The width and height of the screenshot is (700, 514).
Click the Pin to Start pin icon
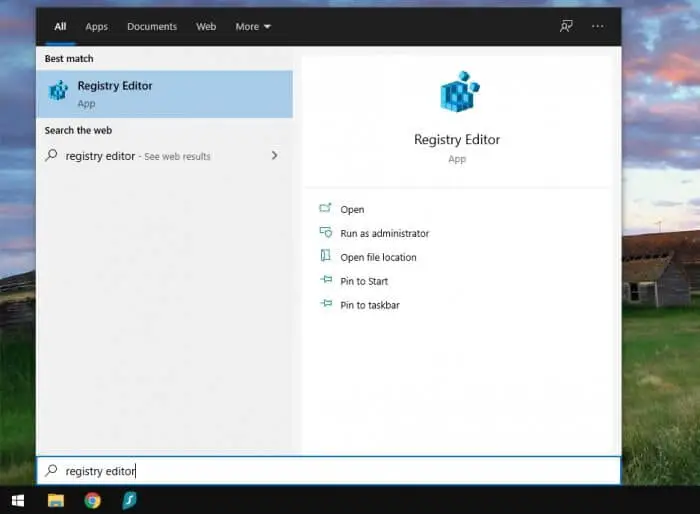tap(326, 280)
